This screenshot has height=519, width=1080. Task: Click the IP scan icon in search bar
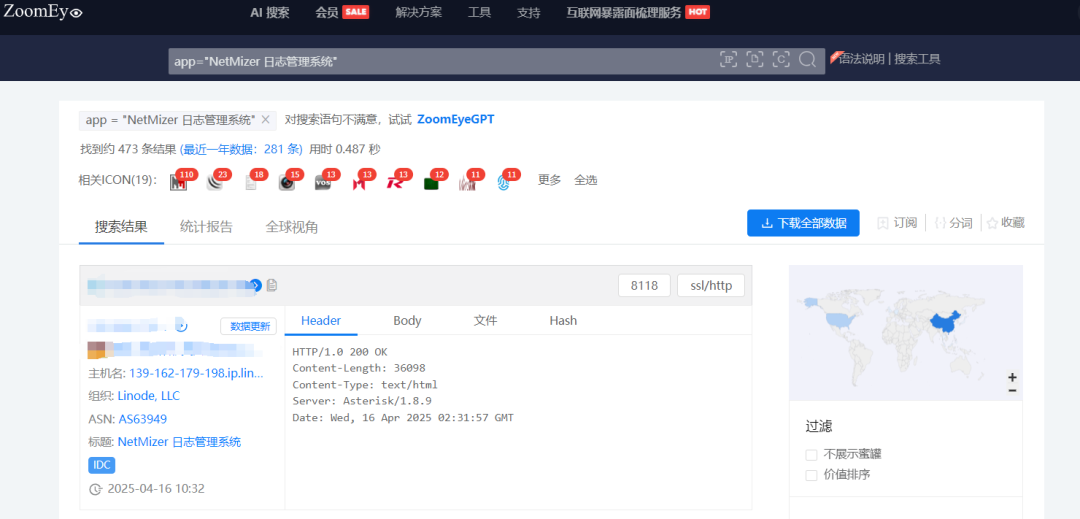729,59
